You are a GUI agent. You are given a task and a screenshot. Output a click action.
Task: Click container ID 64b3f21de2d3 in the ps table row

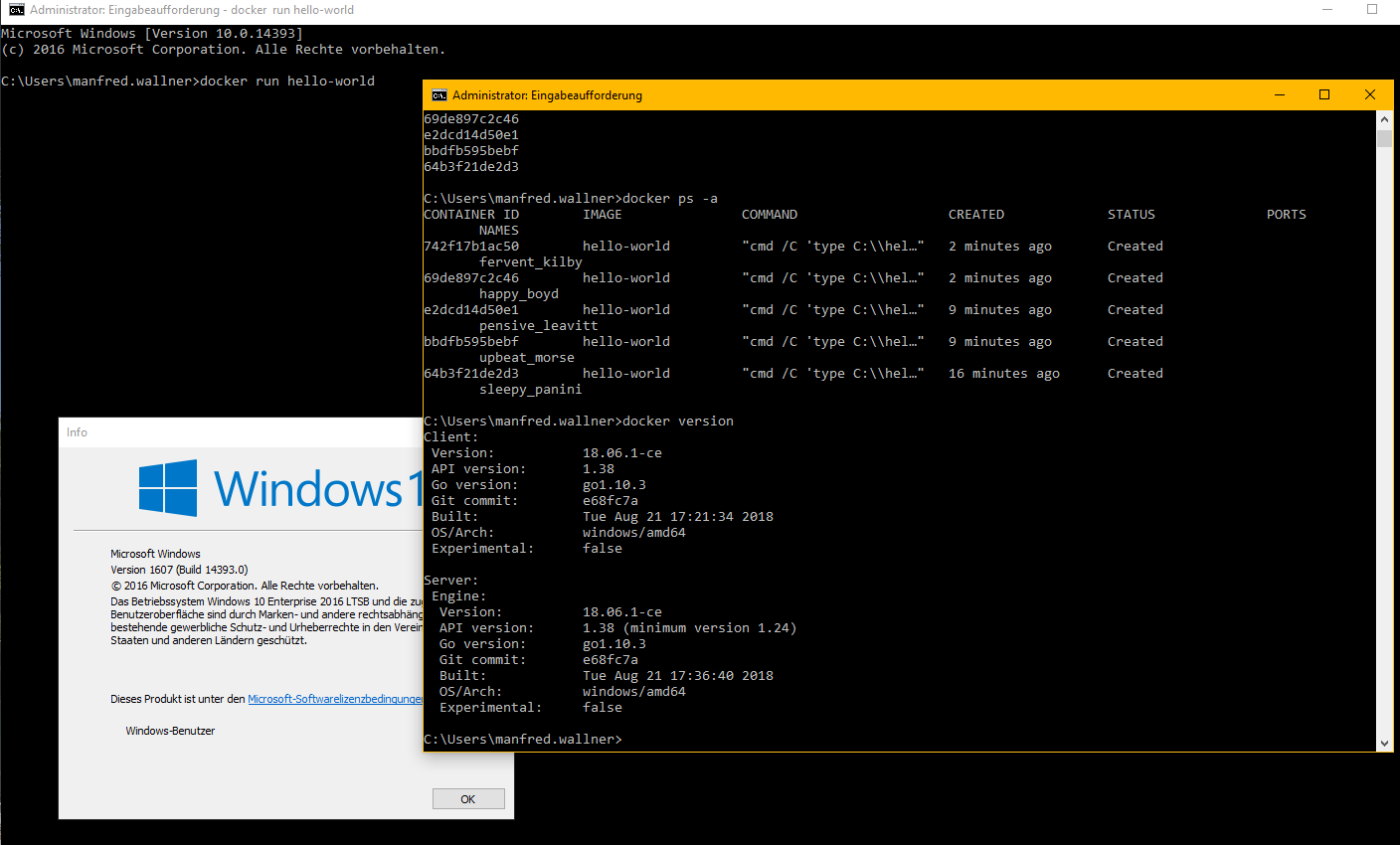[x=471, y=374]
